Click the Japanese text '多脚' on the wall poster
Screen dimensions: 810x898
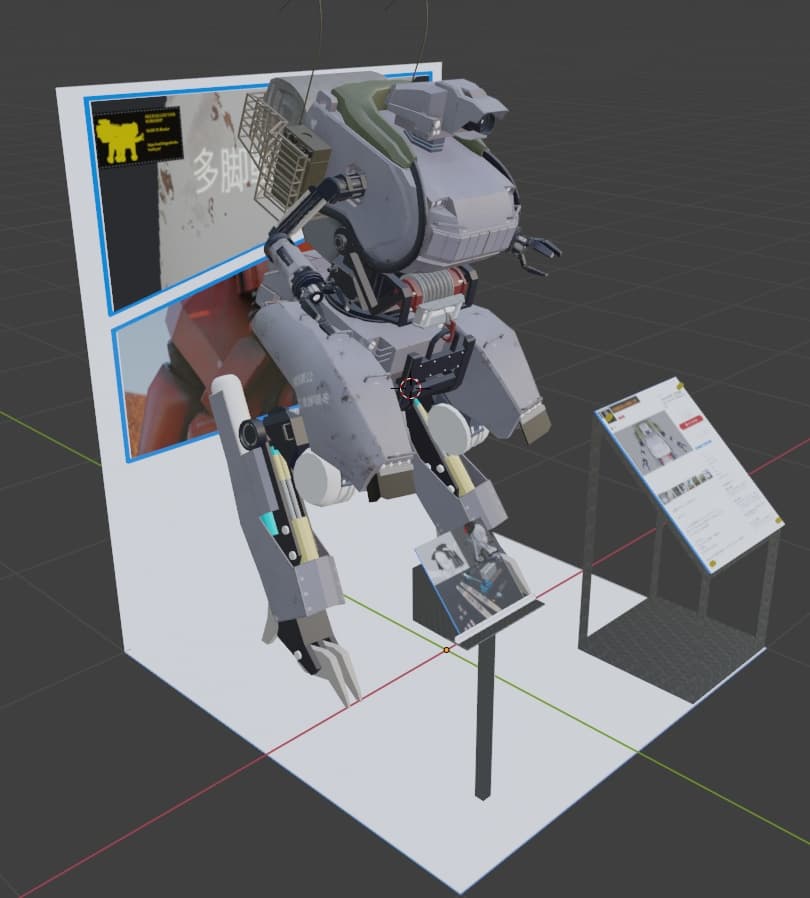[x=223, y=172]
